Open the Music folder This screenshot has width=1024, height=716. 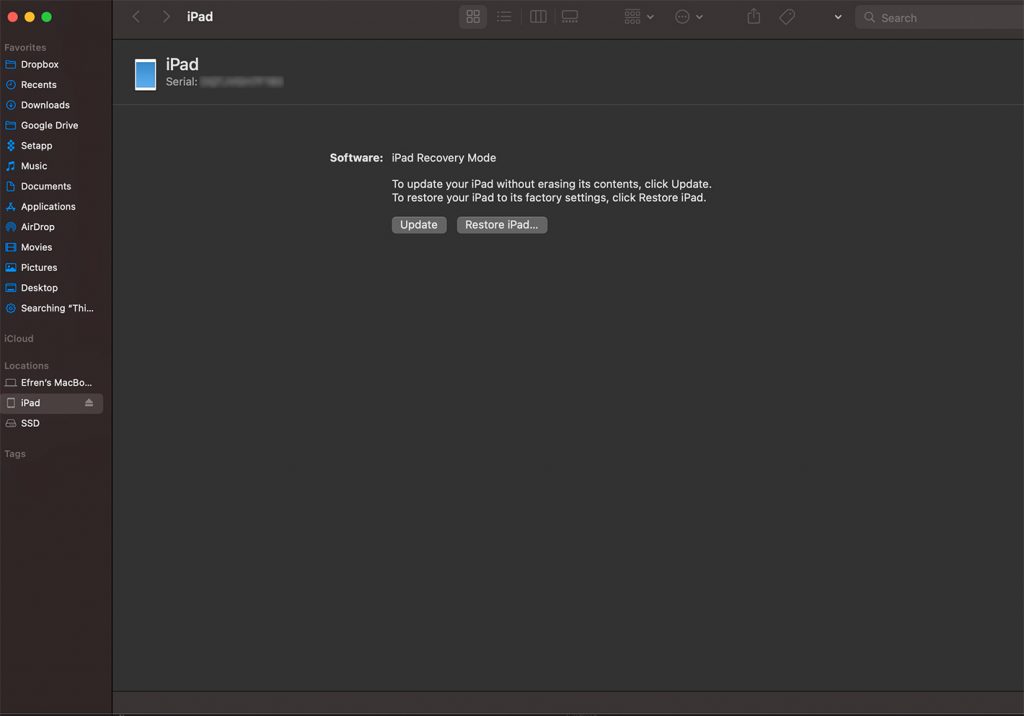point(52,166)
